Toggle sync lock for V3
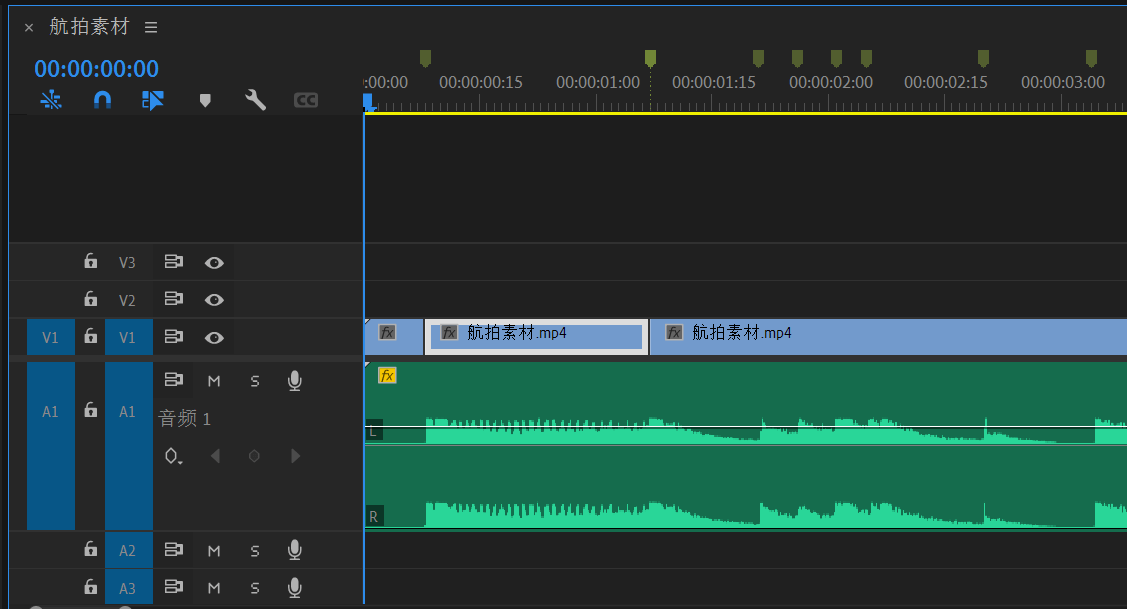This screenshot has height=609, width=1127. coord(174,262)
